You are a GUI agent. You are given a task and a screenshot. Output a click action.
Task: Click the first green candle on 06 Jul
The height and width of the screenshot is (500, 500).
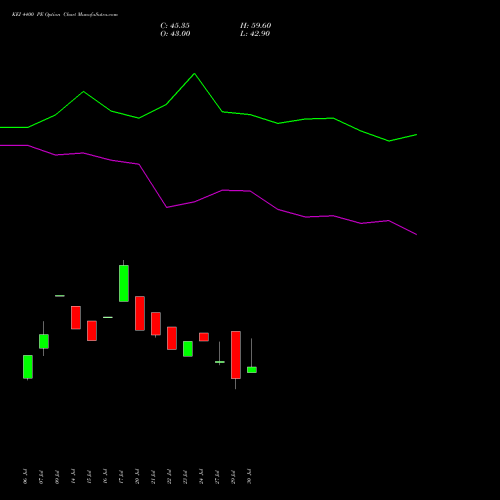[x=28, y=367]
